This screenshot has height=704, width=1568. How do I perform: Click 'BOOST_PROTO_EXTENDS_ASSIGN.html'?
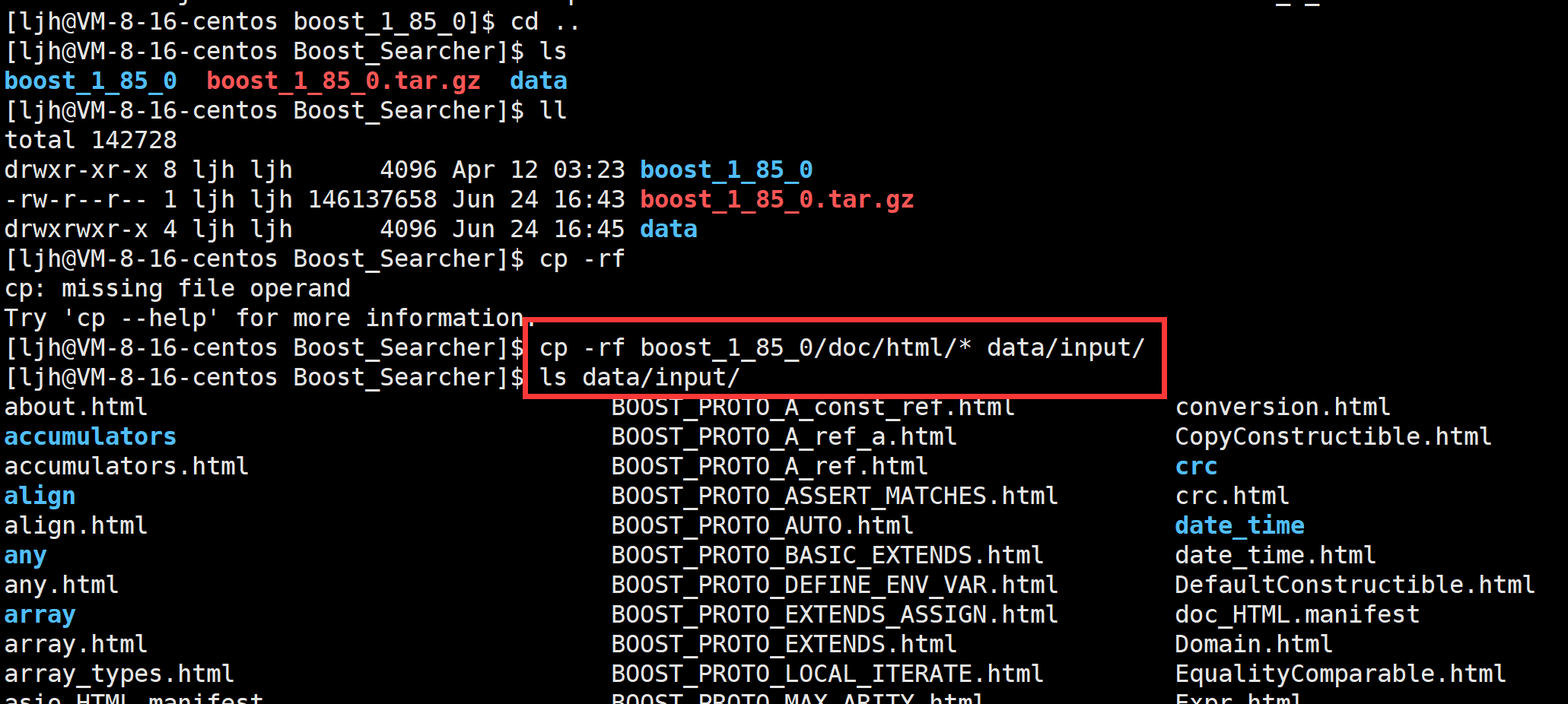pyautogui.click(x=835, y=614)
